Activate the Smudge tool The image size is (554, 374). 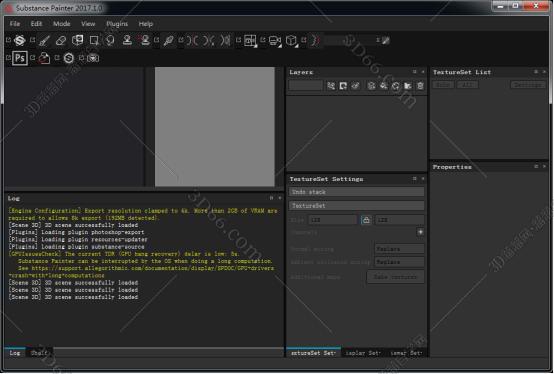(111, 41)
